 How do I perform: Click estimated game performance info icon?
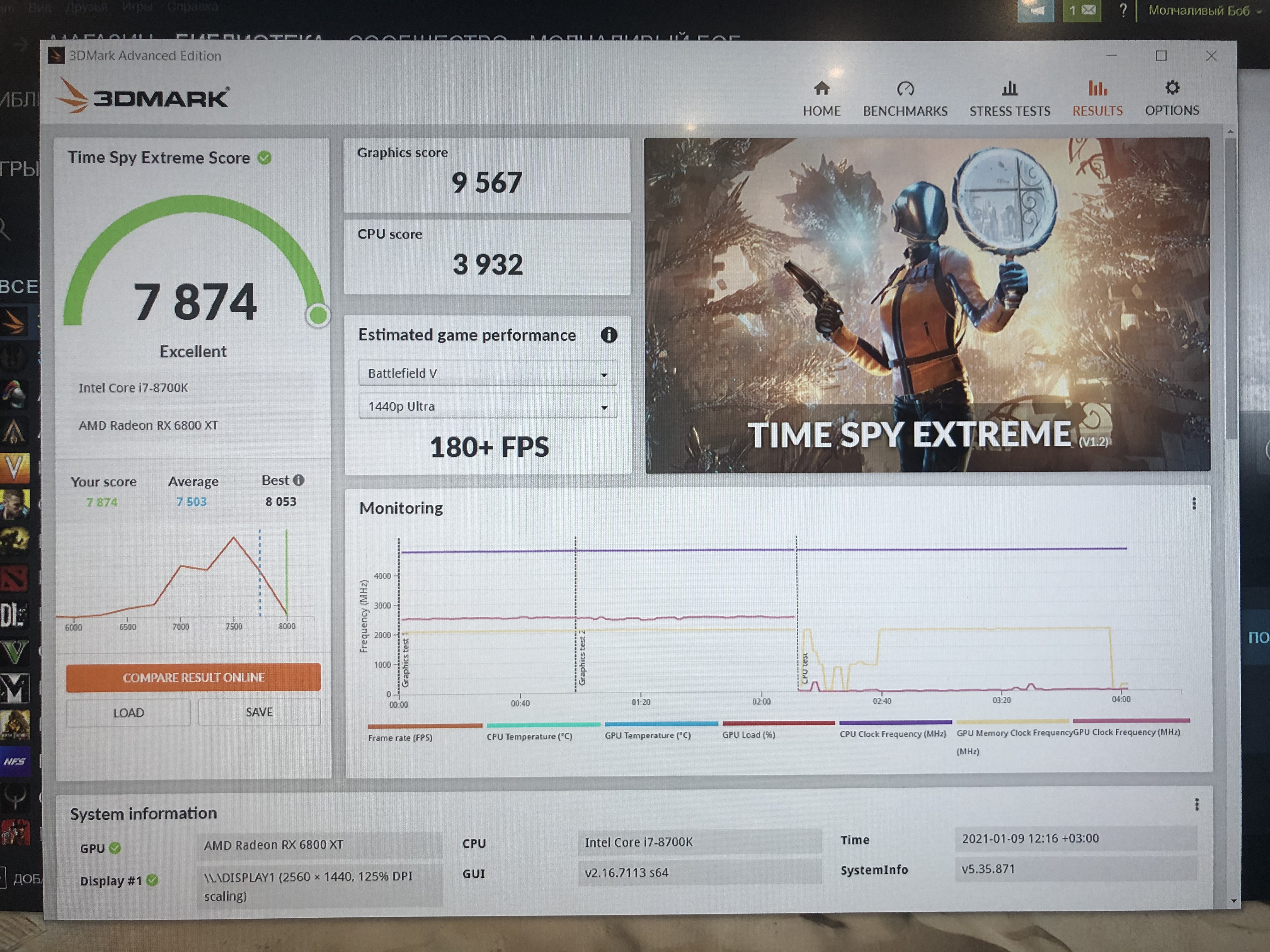(x=609, y=335)
